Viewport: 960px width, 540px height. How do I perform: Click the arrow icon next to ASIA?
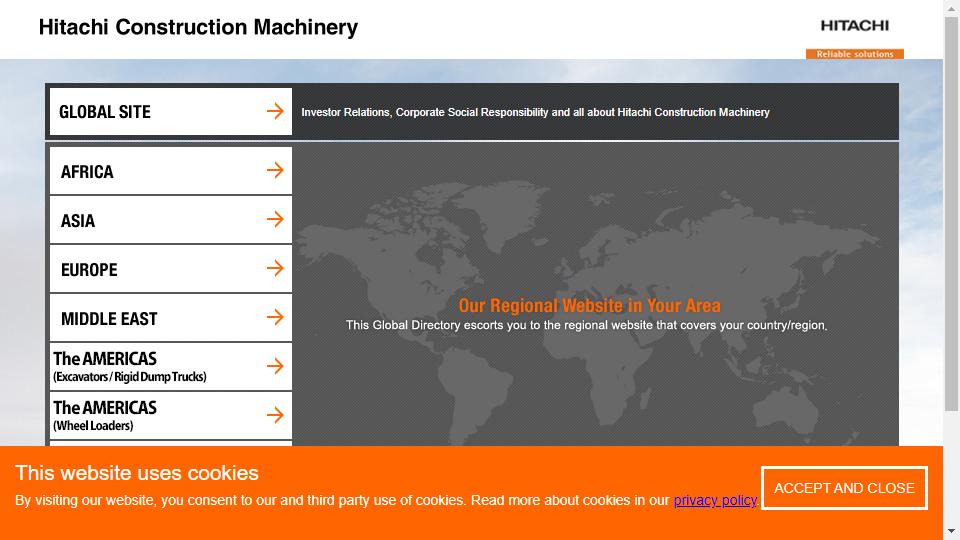point(275,219)
